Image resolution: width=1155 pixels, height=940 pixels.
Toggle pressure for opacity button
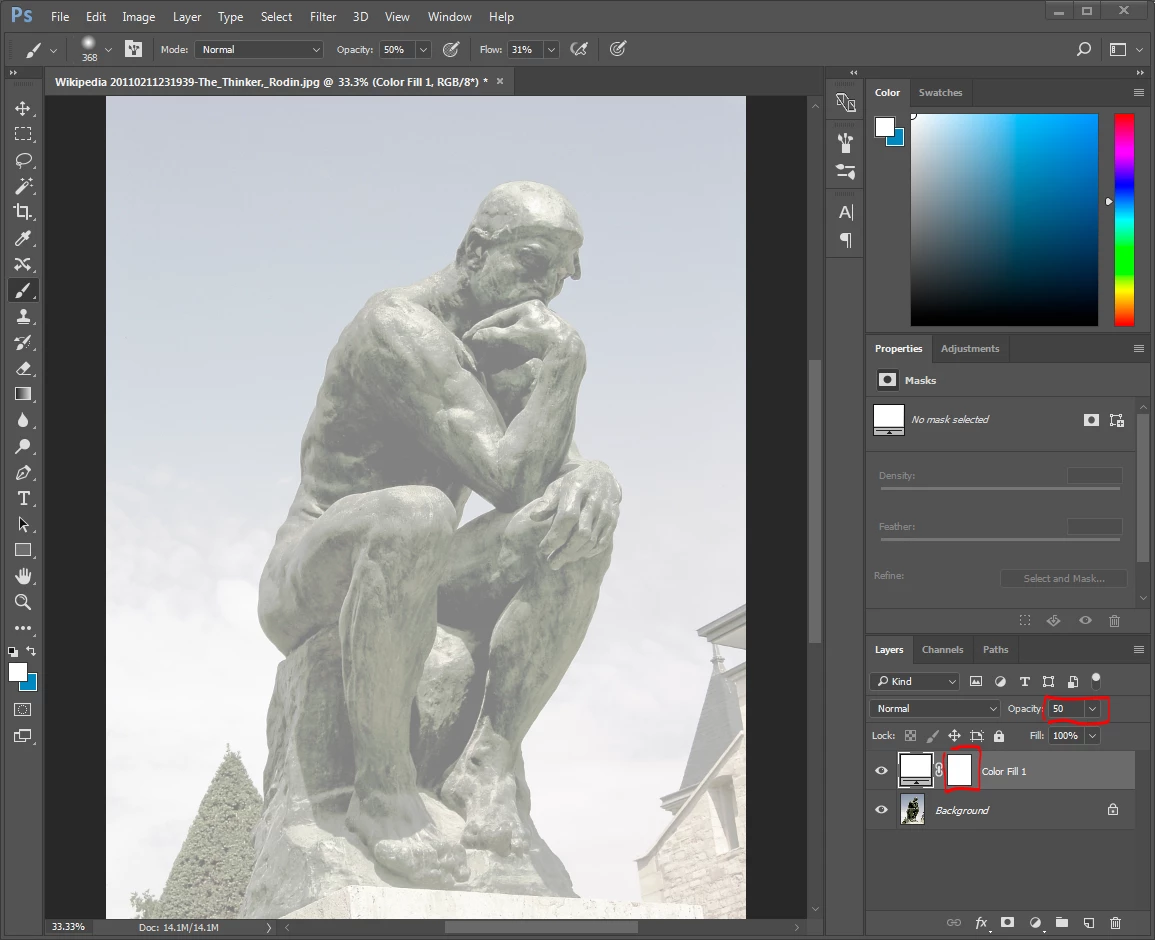(x=451, y=49)
